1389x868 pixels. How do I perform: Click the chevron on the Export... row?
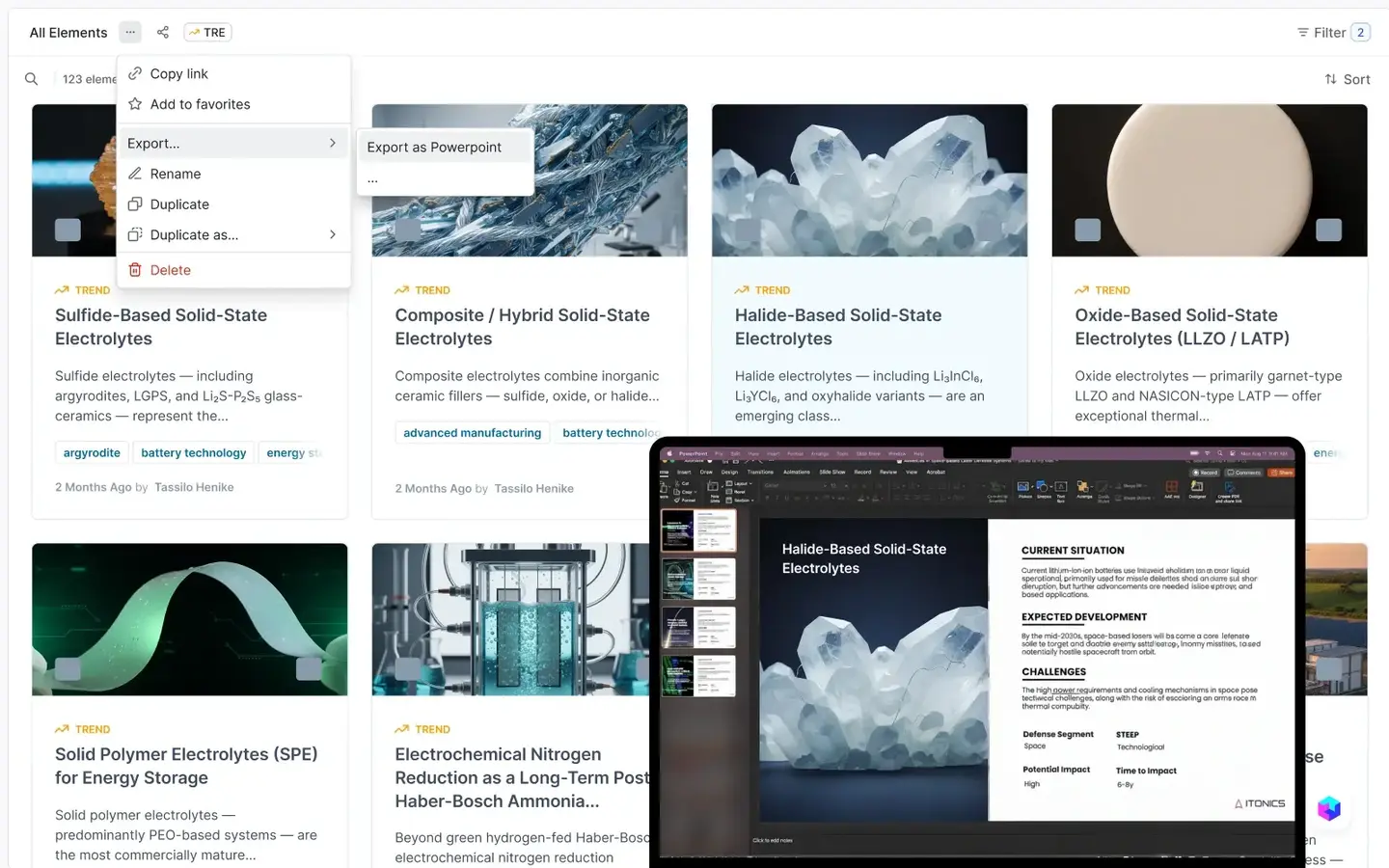[333, 143]
